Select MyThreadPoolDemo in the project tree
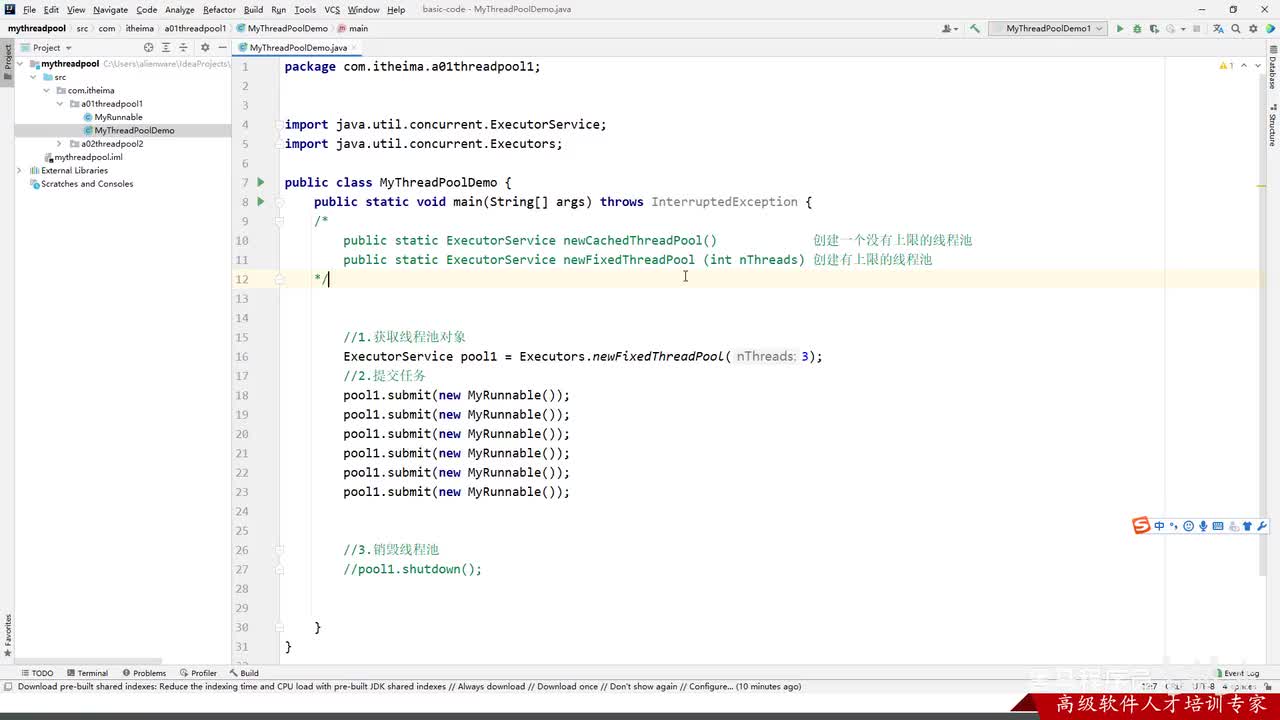 pyautogui.click(x=134, y=130)
